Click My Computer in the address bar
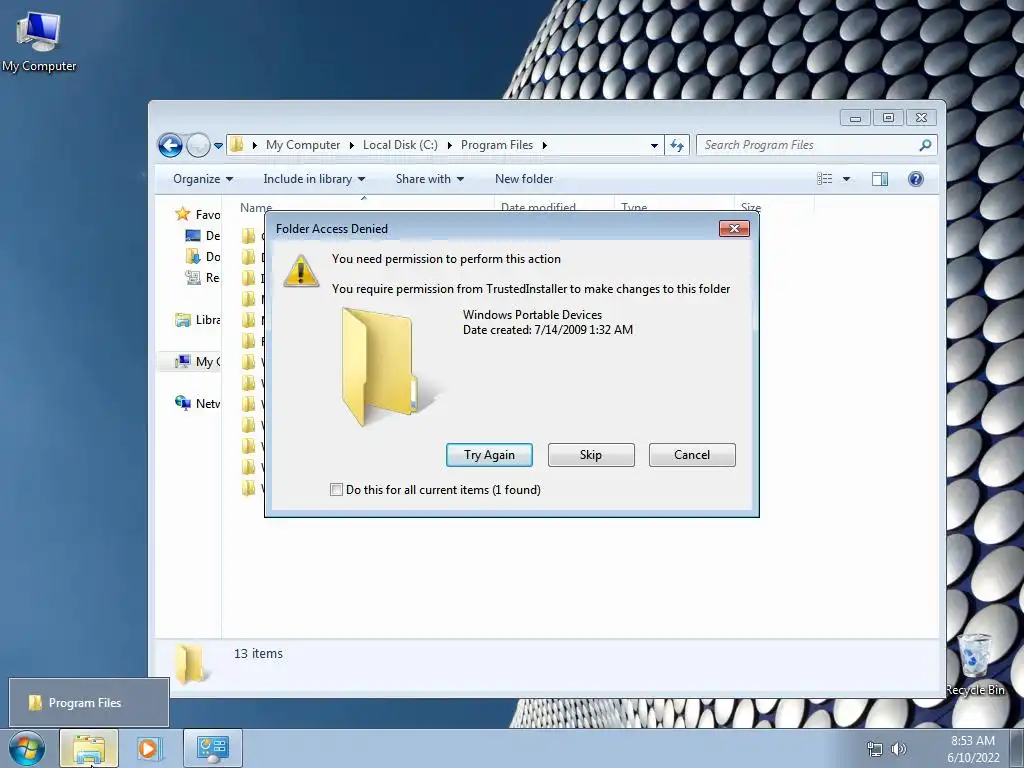Screen dimensions: 1024x768 (303, 145)
